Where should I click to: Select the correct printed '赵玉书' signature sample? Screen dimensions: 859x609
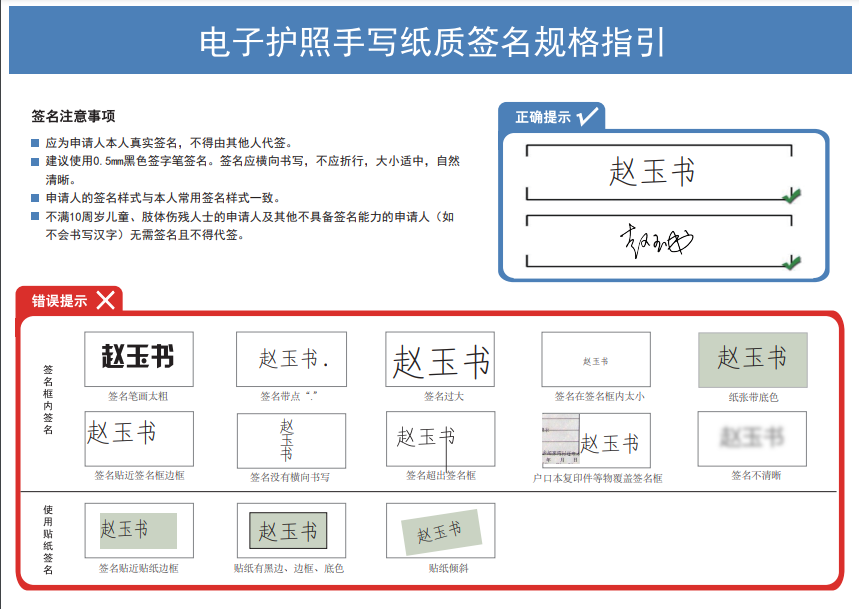point(652,171)
